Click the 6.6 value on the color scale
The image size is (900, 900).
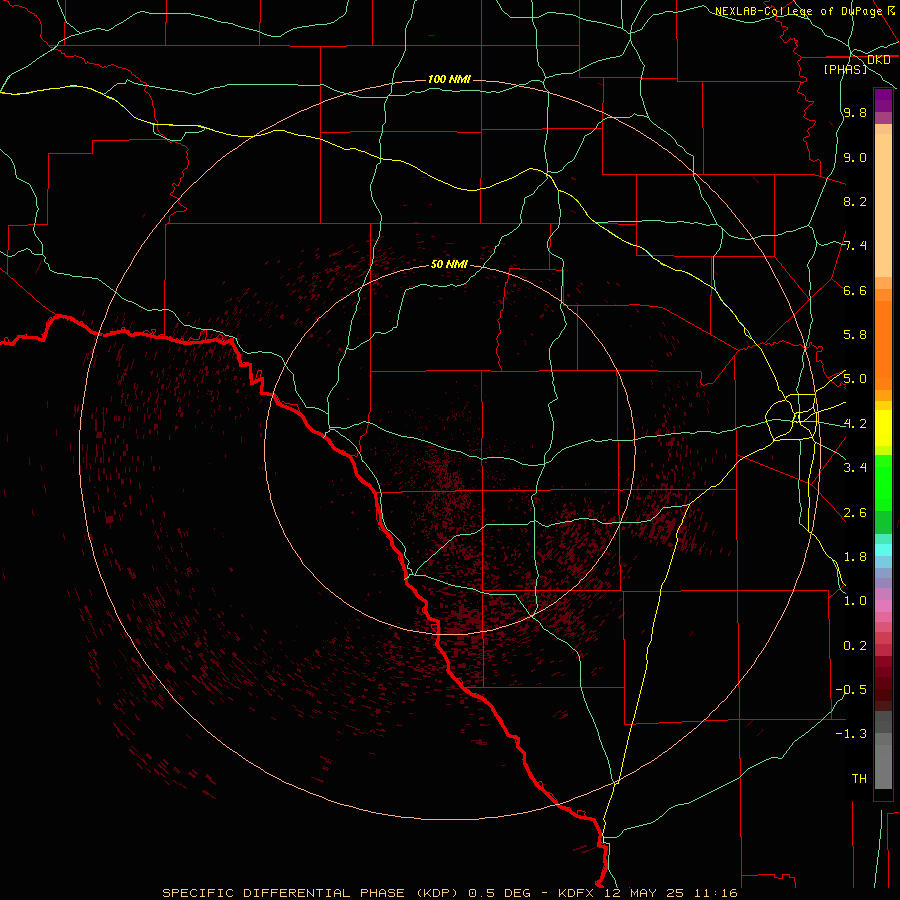pos(855,290)
